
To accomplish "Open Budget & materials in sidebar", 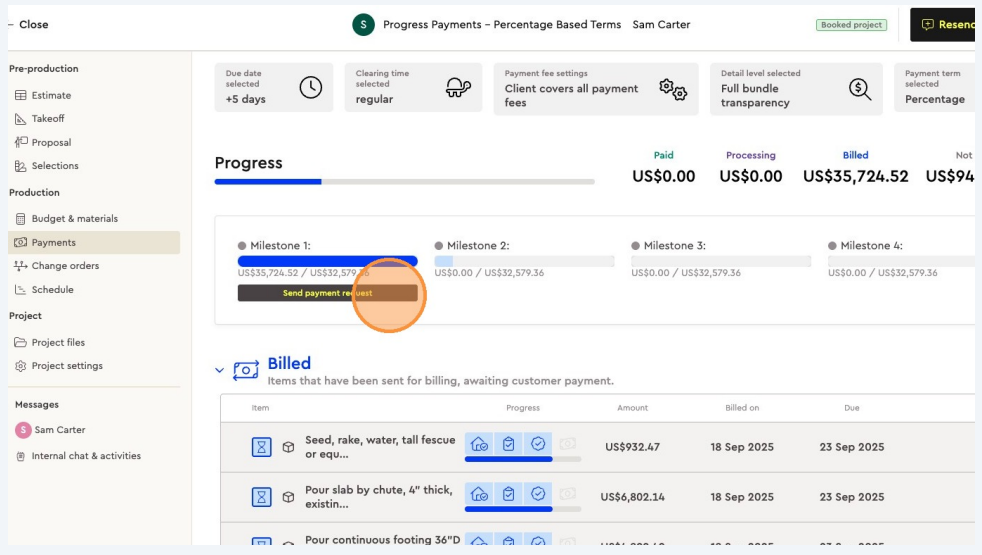I will 74,219.
